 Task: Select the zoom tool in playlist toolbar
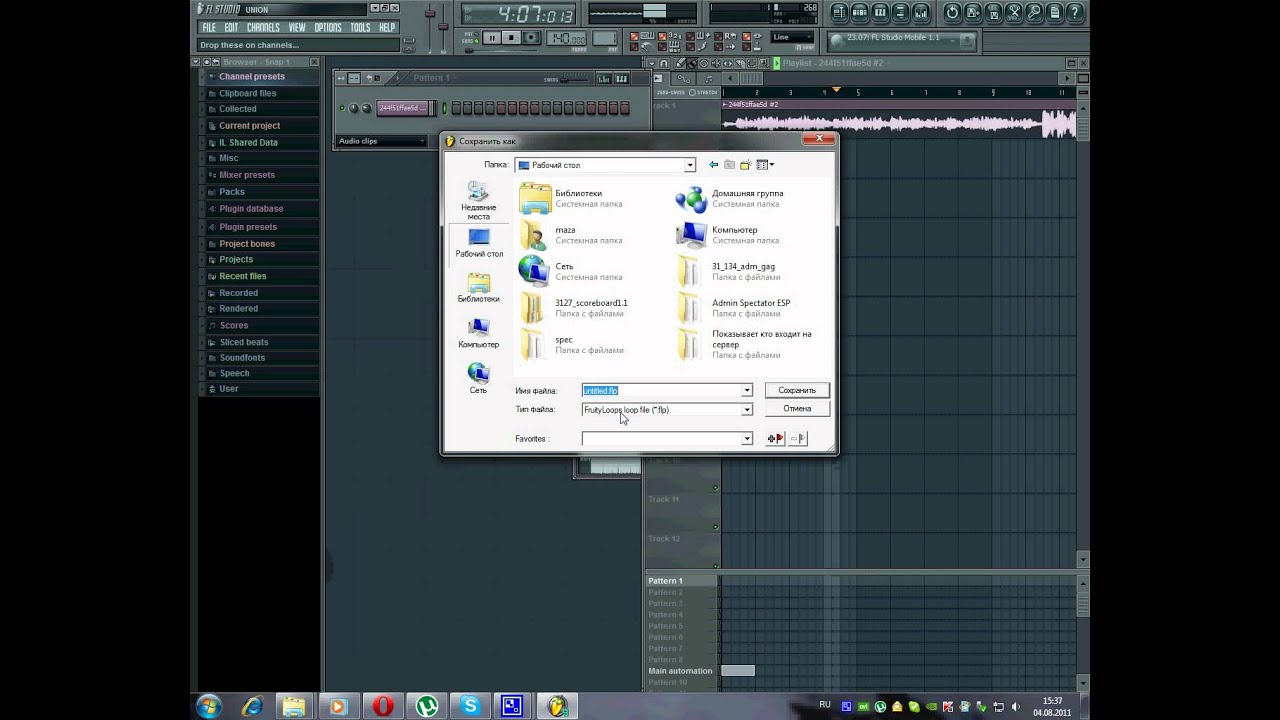[x=764, y=64]
